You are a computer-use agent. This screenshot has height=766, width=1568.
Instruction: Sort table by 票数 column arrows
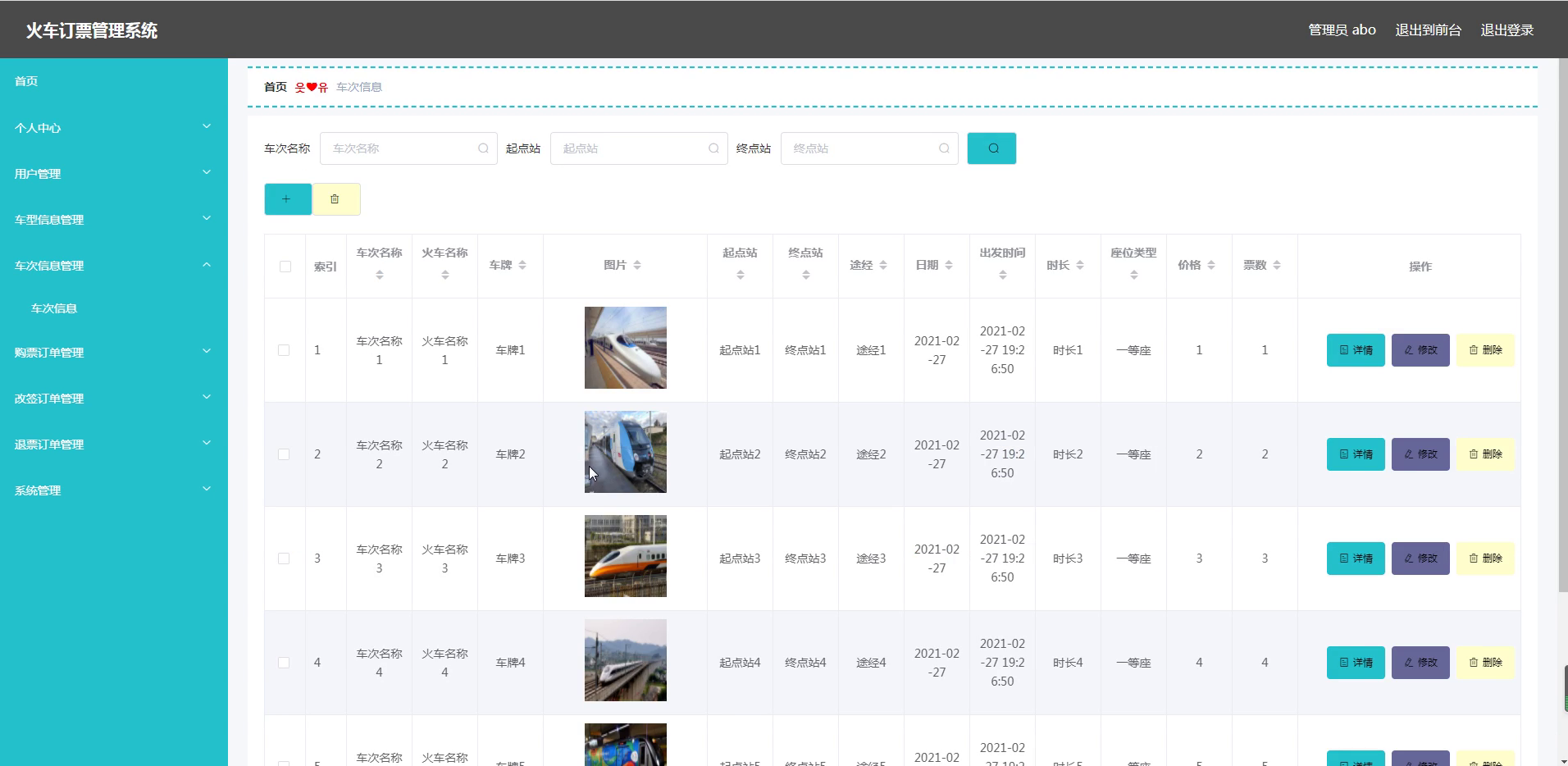pos(1277,265)
